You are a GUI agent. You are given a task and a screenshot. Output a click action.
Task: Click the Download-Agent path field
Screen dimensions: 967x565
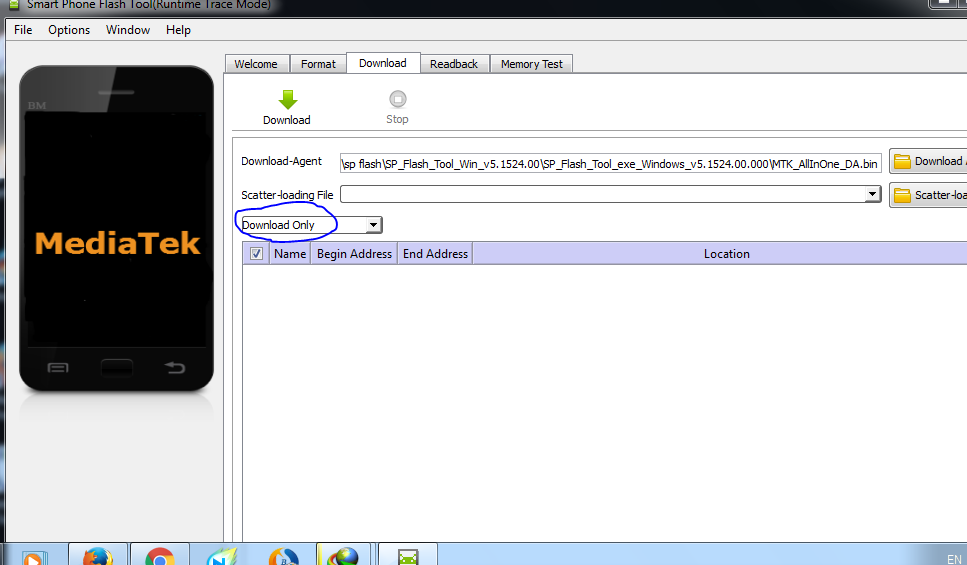(611, 163)
